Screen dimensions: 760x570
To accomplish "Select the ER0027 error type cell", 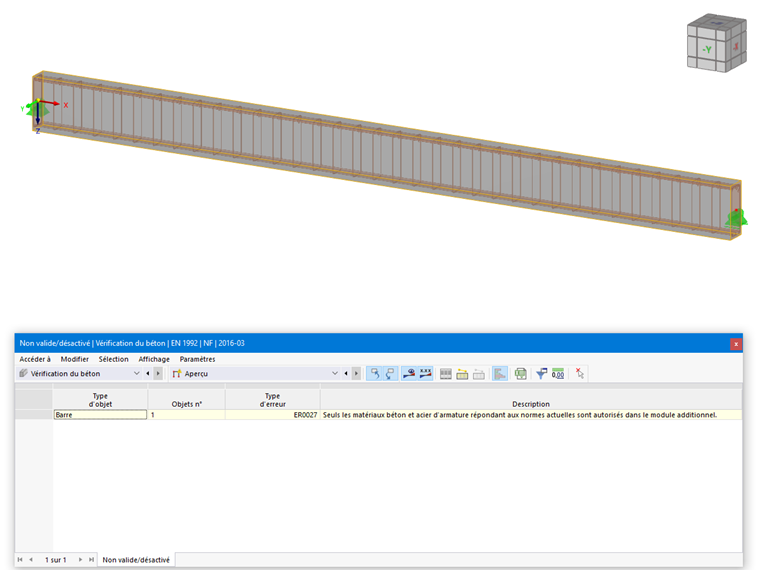I will (x=272, y=415).
